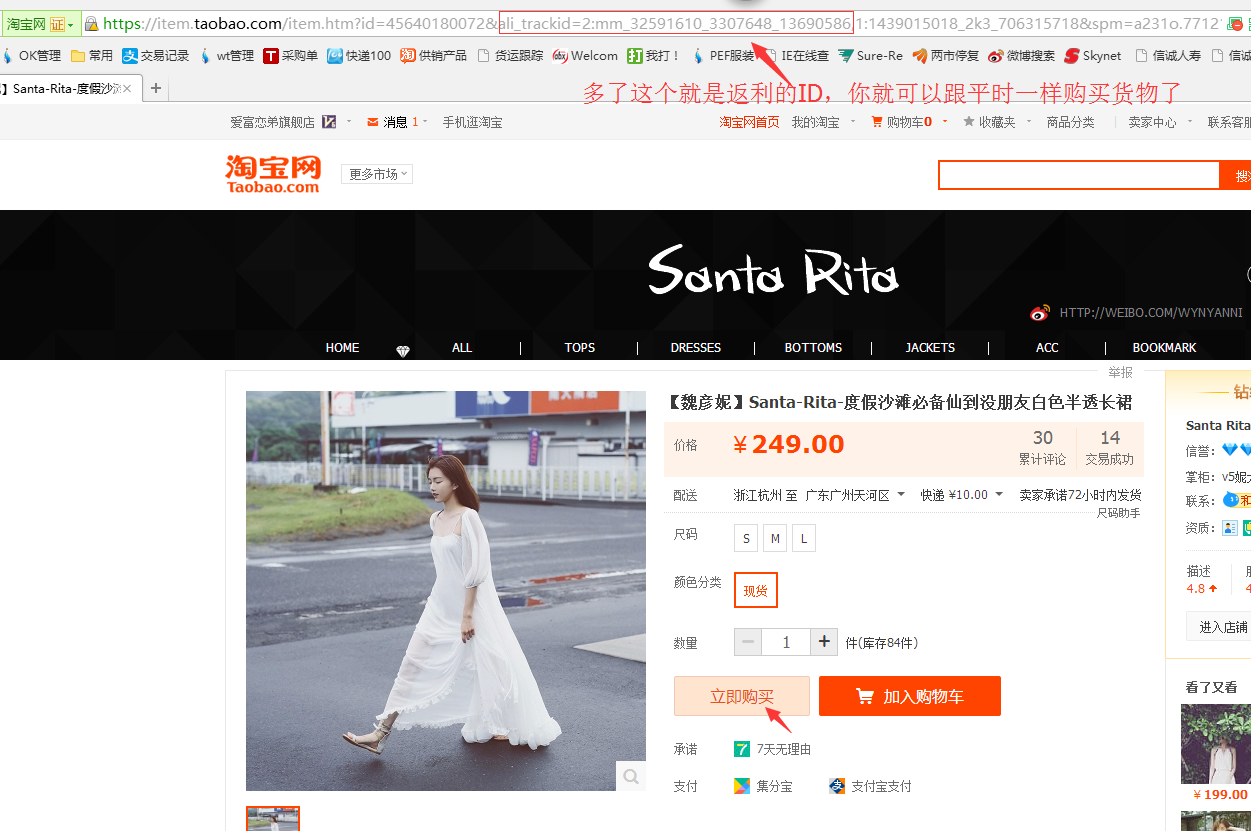
Task: Open the 采购单 bookmark
Action: click(x=290, y=56)
